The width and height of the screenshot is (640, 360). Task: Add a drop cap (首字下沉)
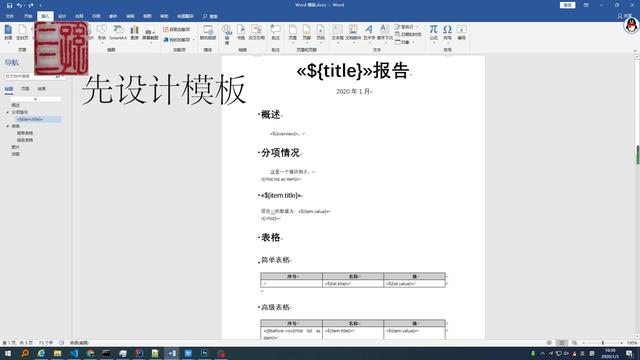(384, 33)
